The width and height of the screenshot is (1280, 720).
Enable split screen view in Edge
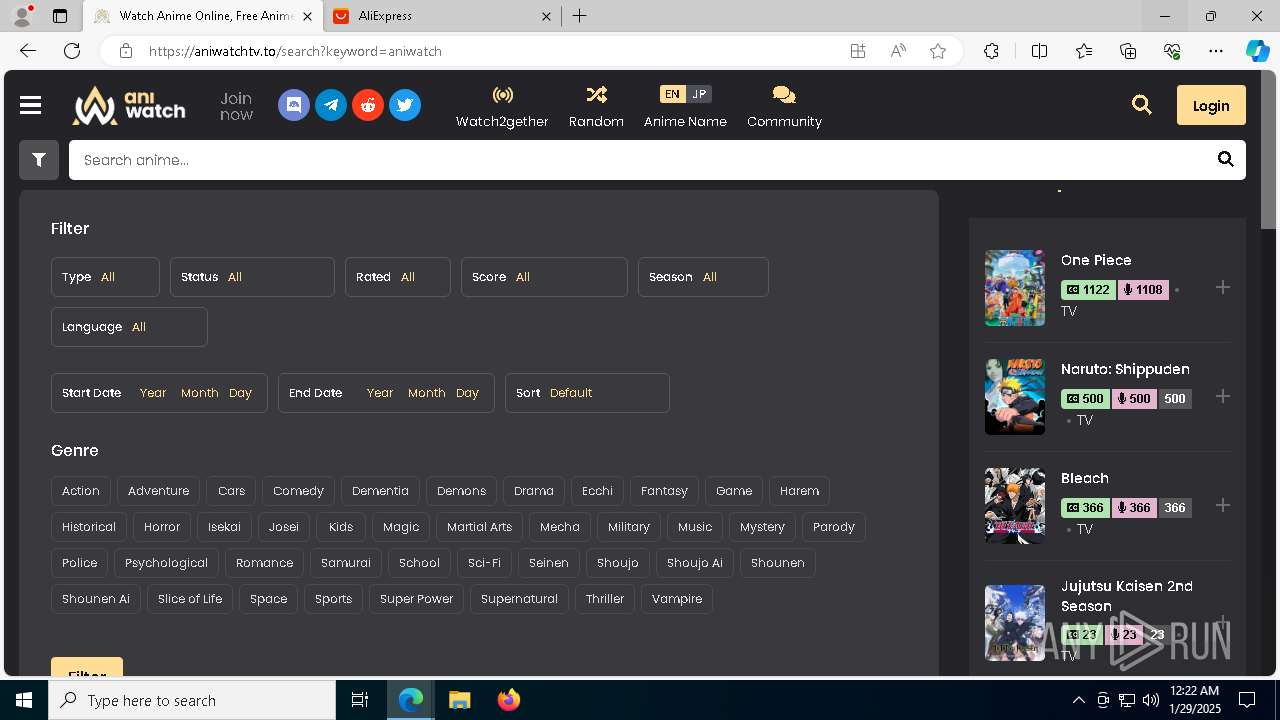pos(1039,51)
